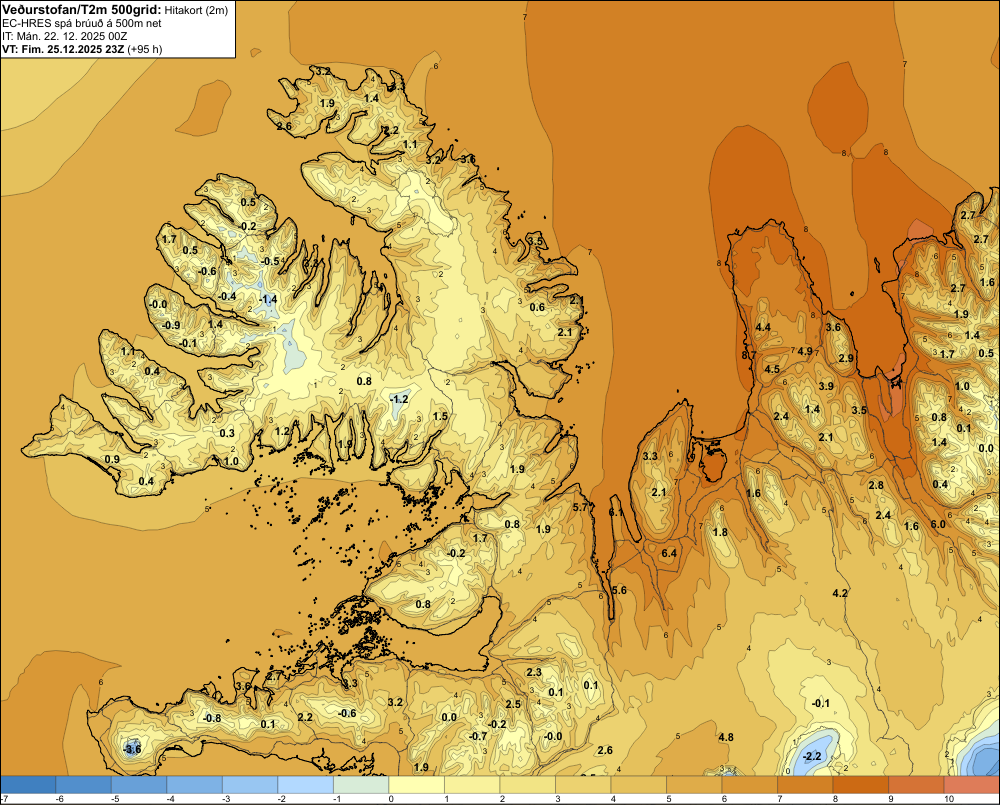Click the 8.7 temperature value
Screen dimensions: 1000x805
coord(749,355)
